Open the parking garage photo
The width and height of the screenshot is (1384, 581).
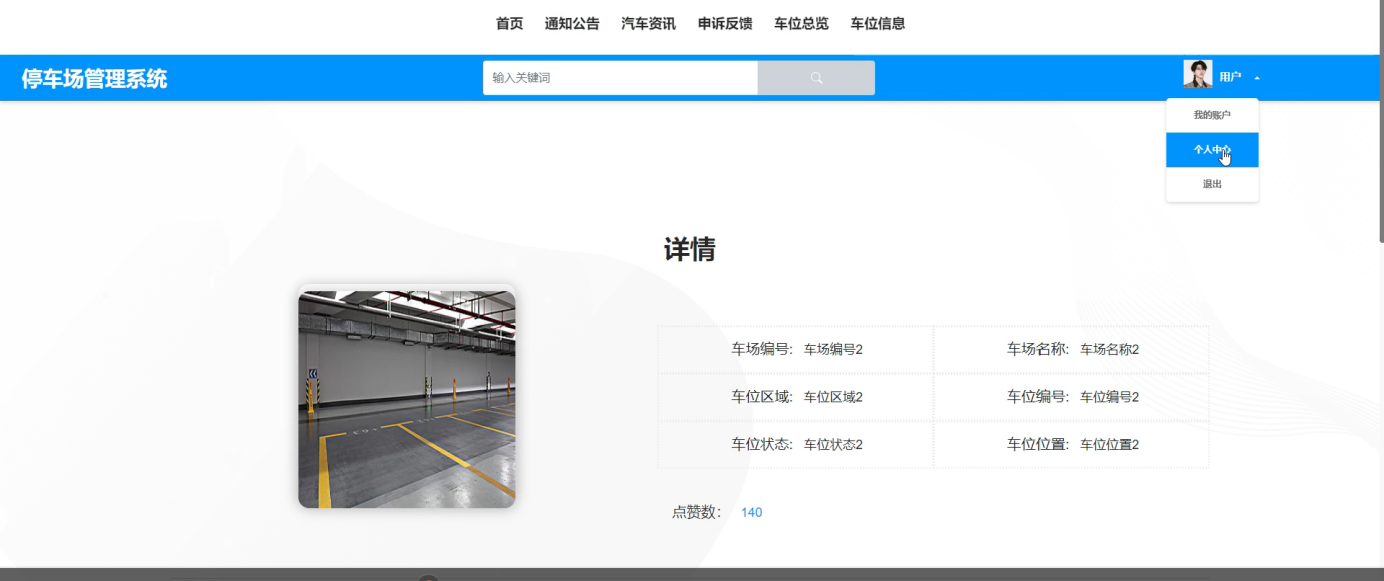pos(407,399)
